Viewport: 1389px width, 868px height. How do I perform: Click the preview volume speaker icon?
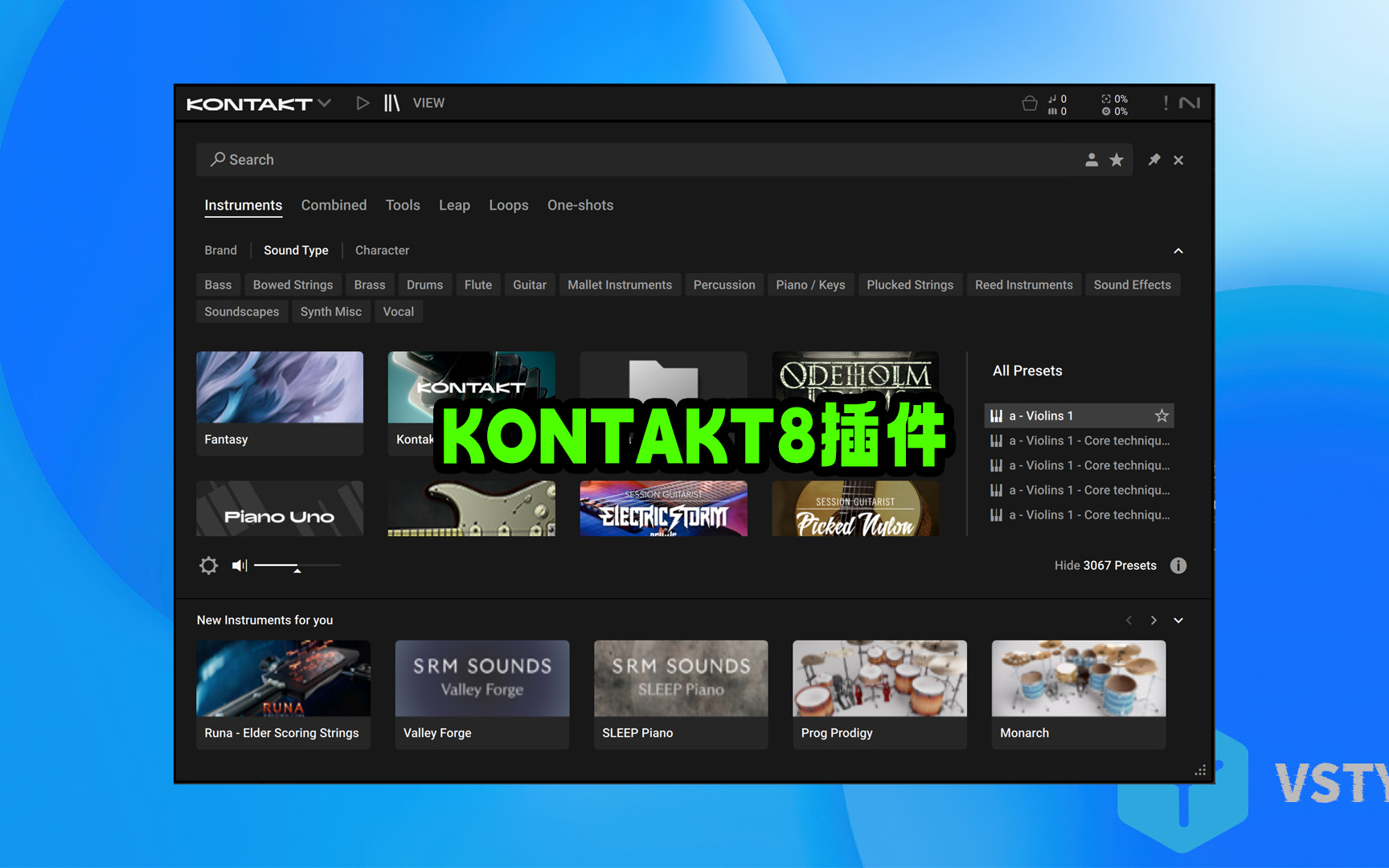coord(239,566)
